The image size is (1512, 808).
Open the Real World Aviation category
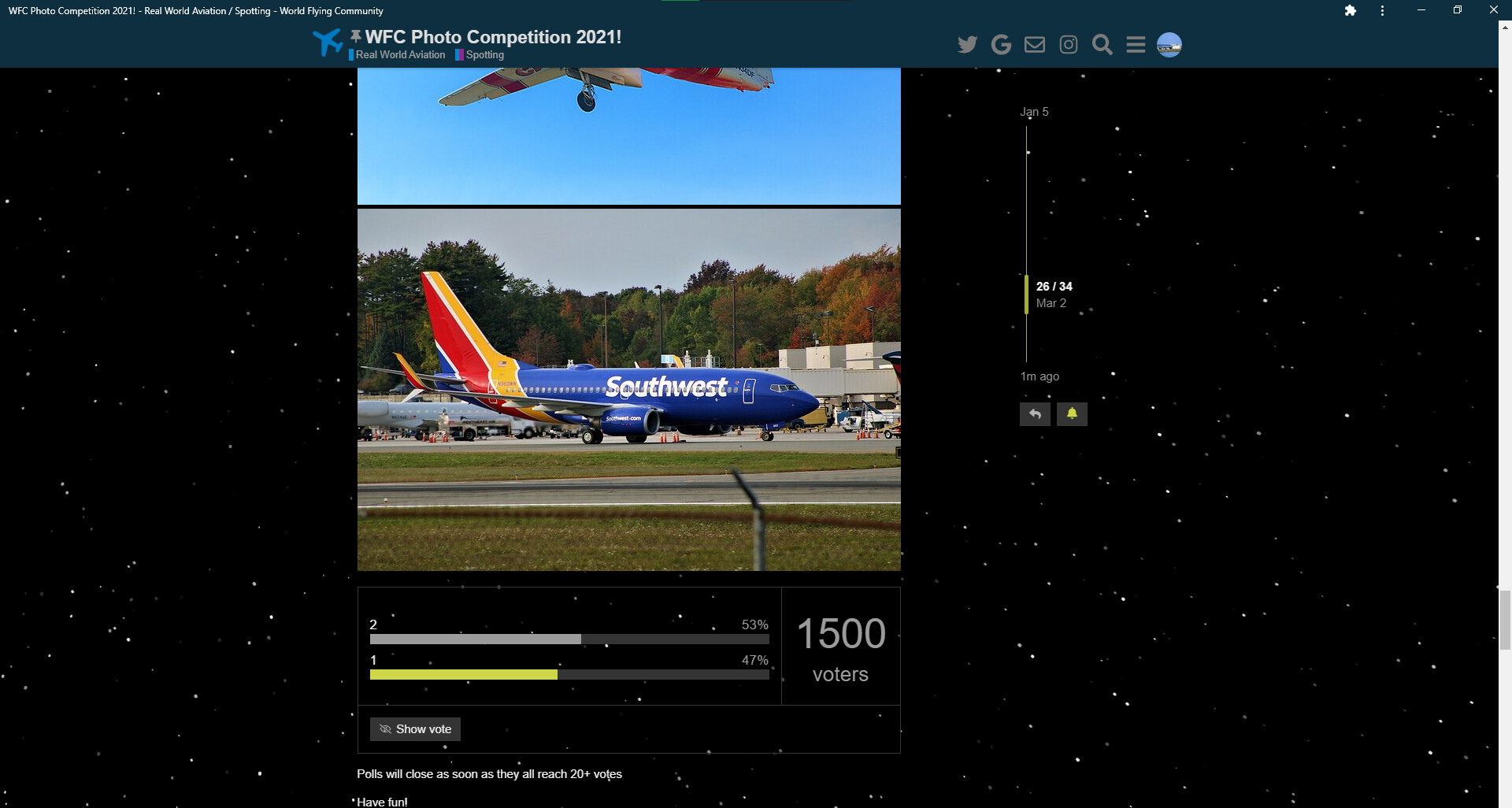(x=399, y=55)
